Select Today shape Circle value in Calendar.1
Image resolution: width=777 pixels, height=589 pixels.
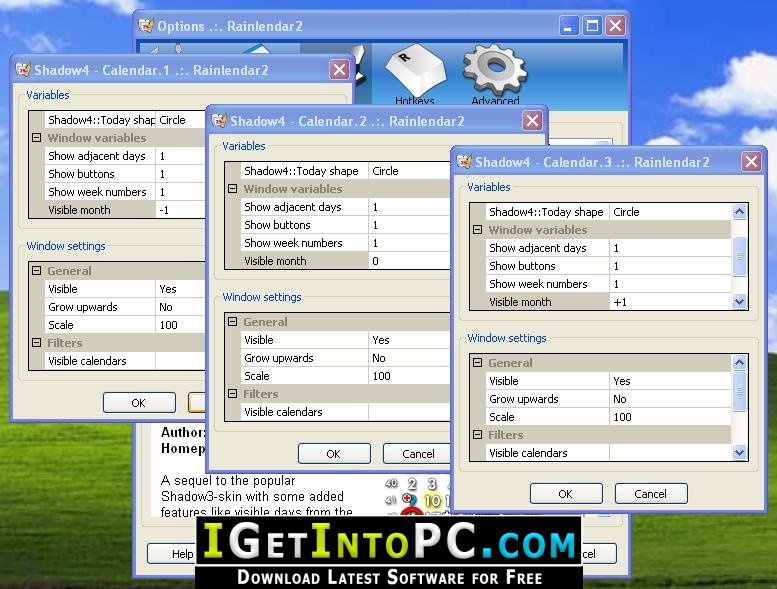180,119
